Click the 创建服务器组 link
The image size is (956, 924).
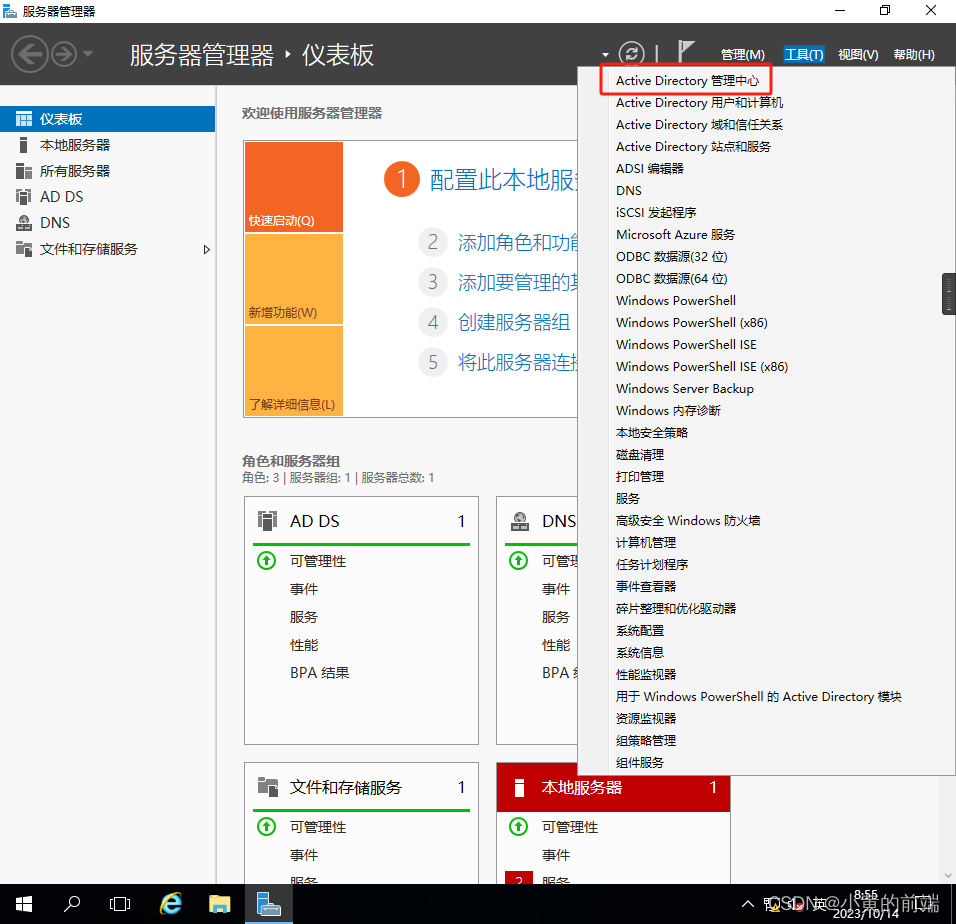(x=514, y=322)
